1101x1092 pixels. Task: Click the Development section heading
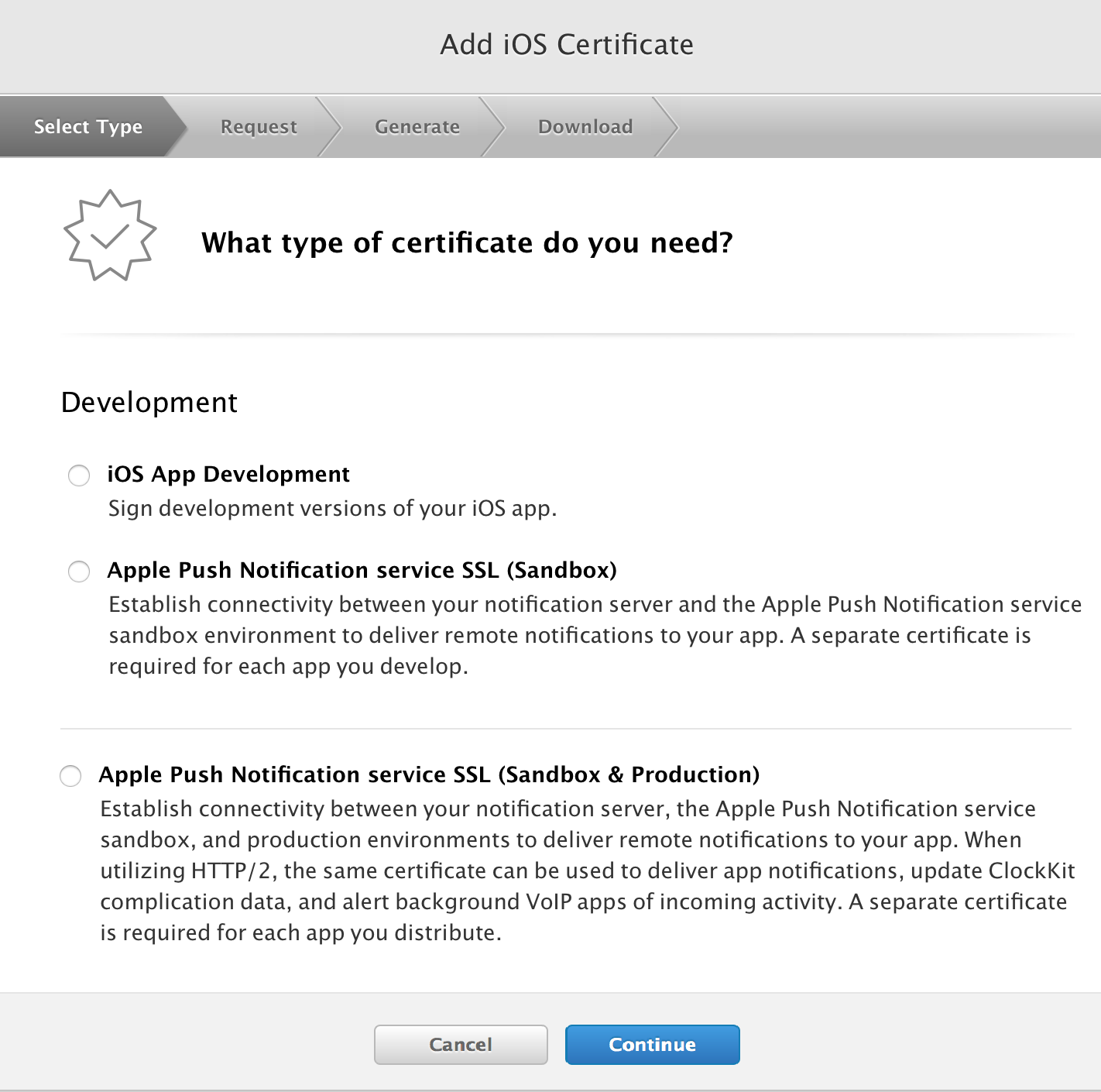[149, 403]
